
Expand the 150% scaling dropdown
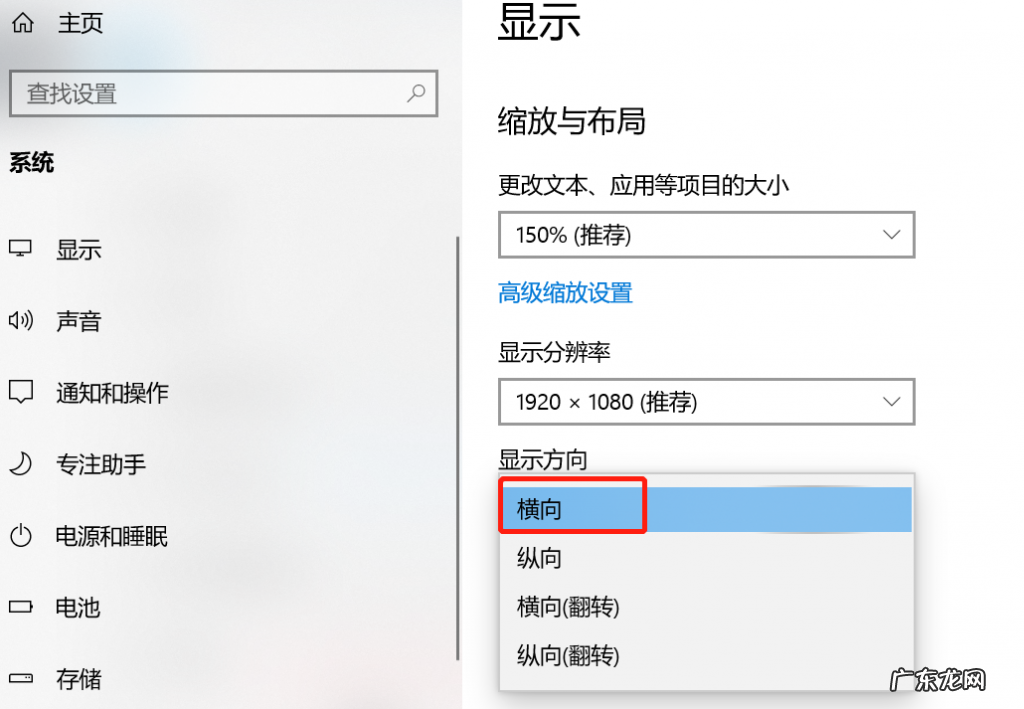pos(706,235)
